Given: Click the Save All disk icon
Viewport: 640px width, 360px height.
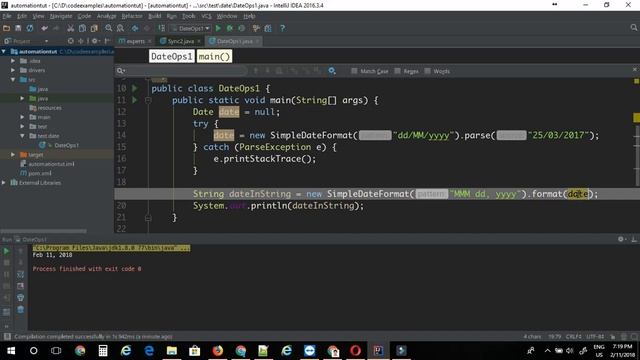Looking at the screenshot, I should (18, 28).
